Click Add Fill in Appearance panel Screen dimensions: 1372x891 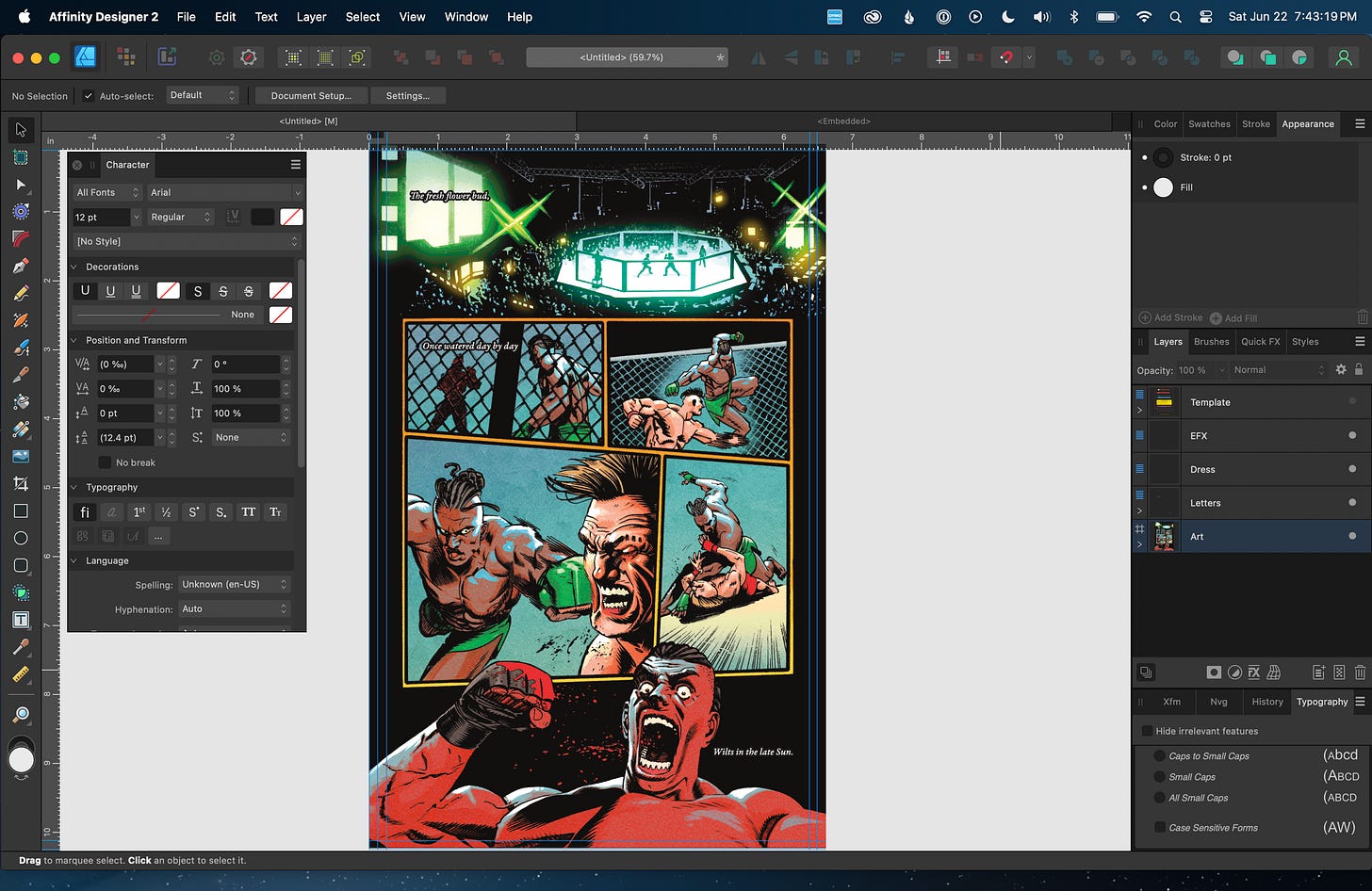click(1233, 318)
